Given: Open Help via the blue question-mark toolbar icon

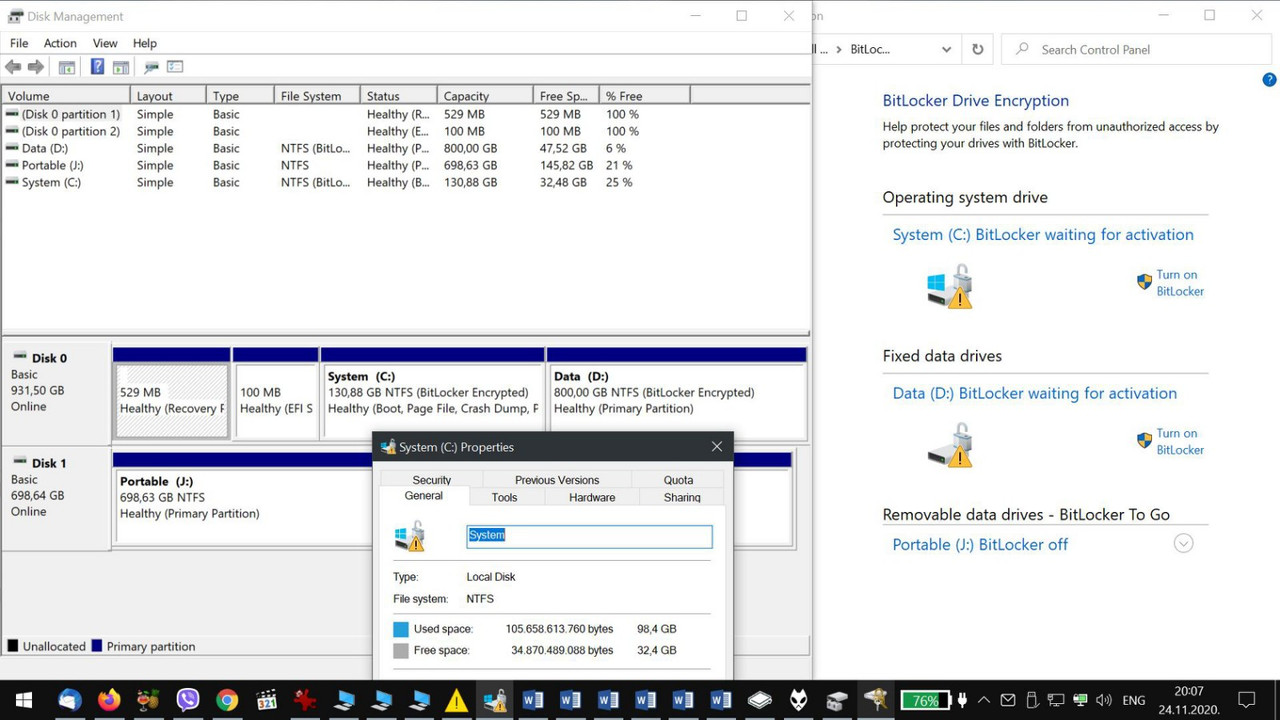Looking at the screenshot, I should pyautogui.click(x=97, y=67).
